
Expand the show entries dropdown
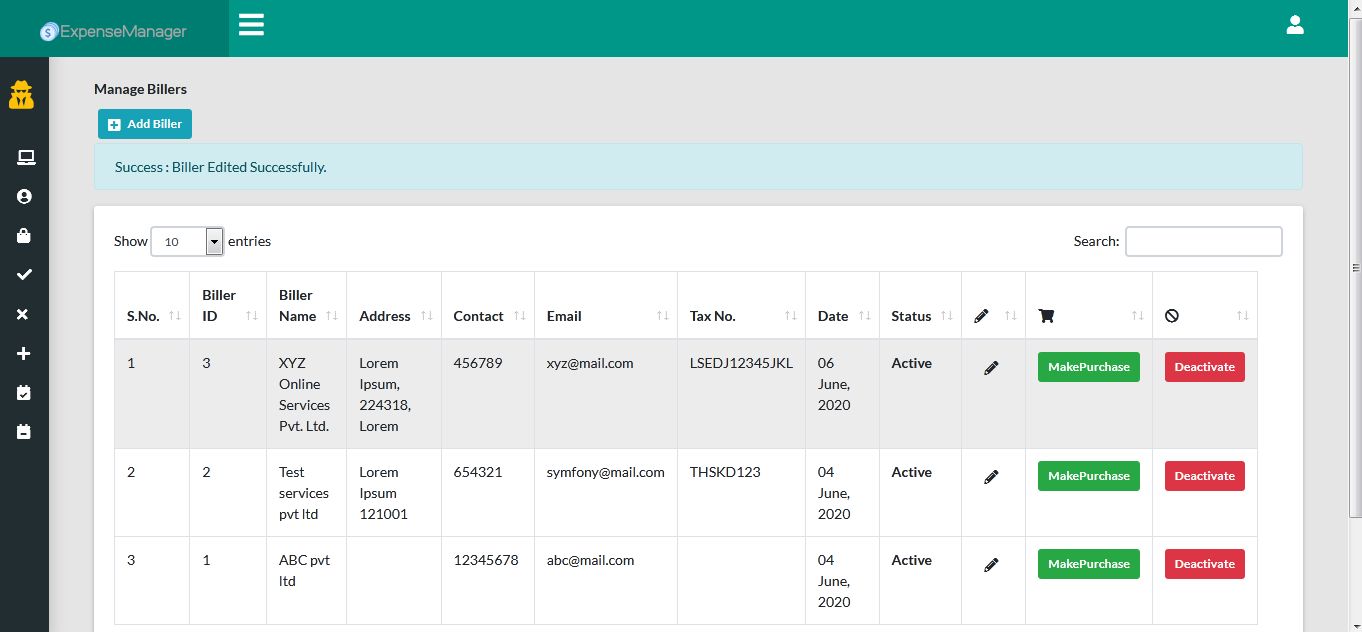(x=187, y=242)
